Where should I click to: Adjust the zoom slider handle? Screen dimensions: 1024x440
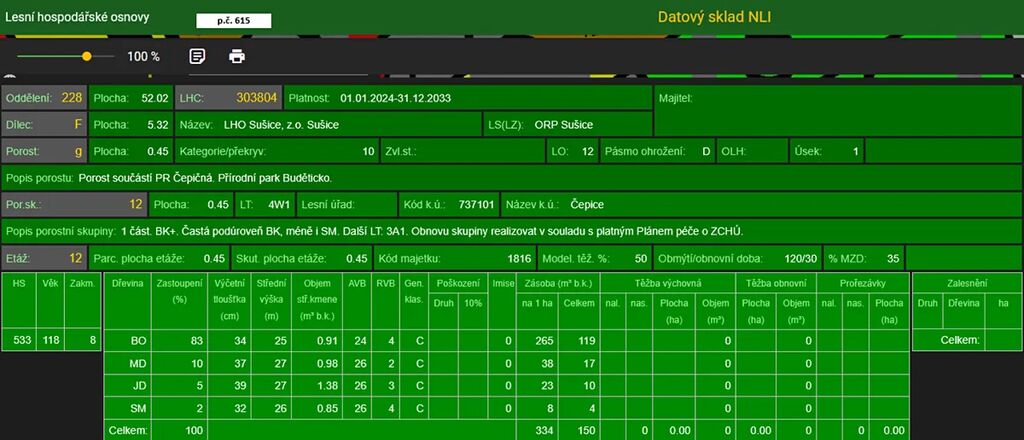(87, 57)
